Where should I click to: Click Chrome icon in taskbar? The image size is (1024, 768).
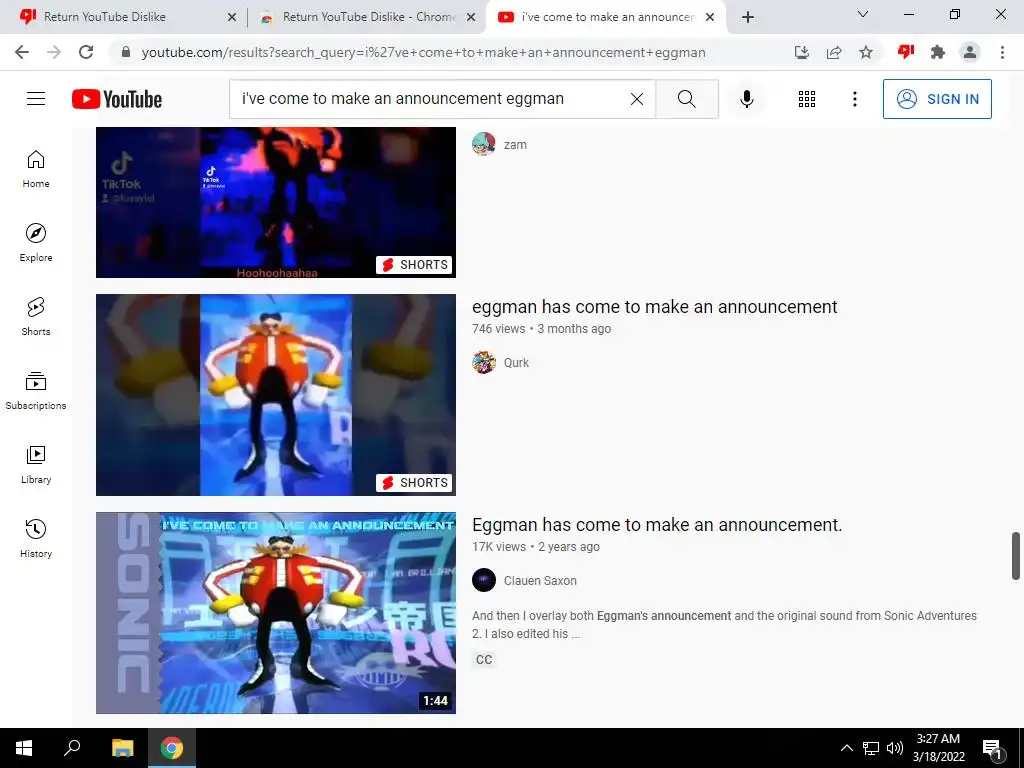coord(172,748)
